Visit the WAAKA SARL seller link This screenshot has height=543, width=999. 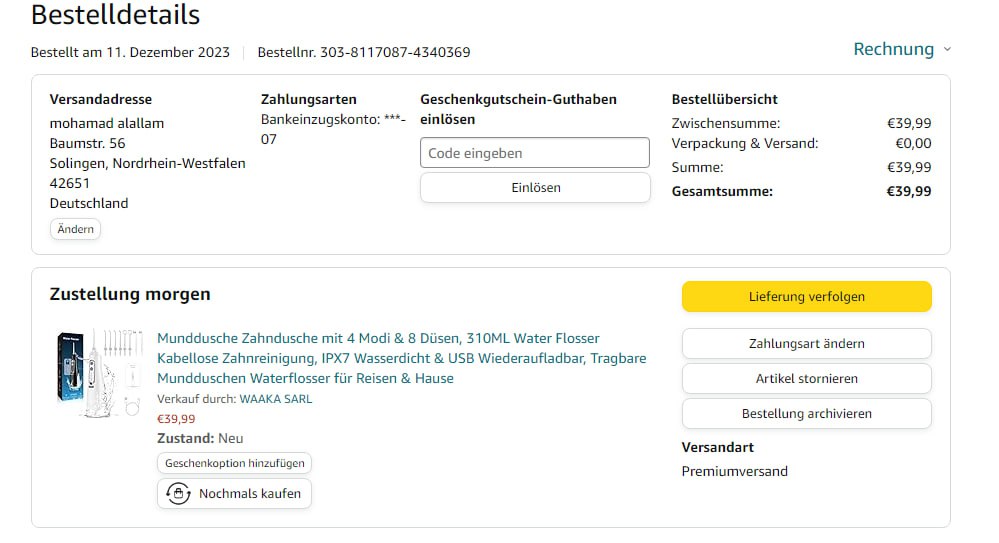275,399
